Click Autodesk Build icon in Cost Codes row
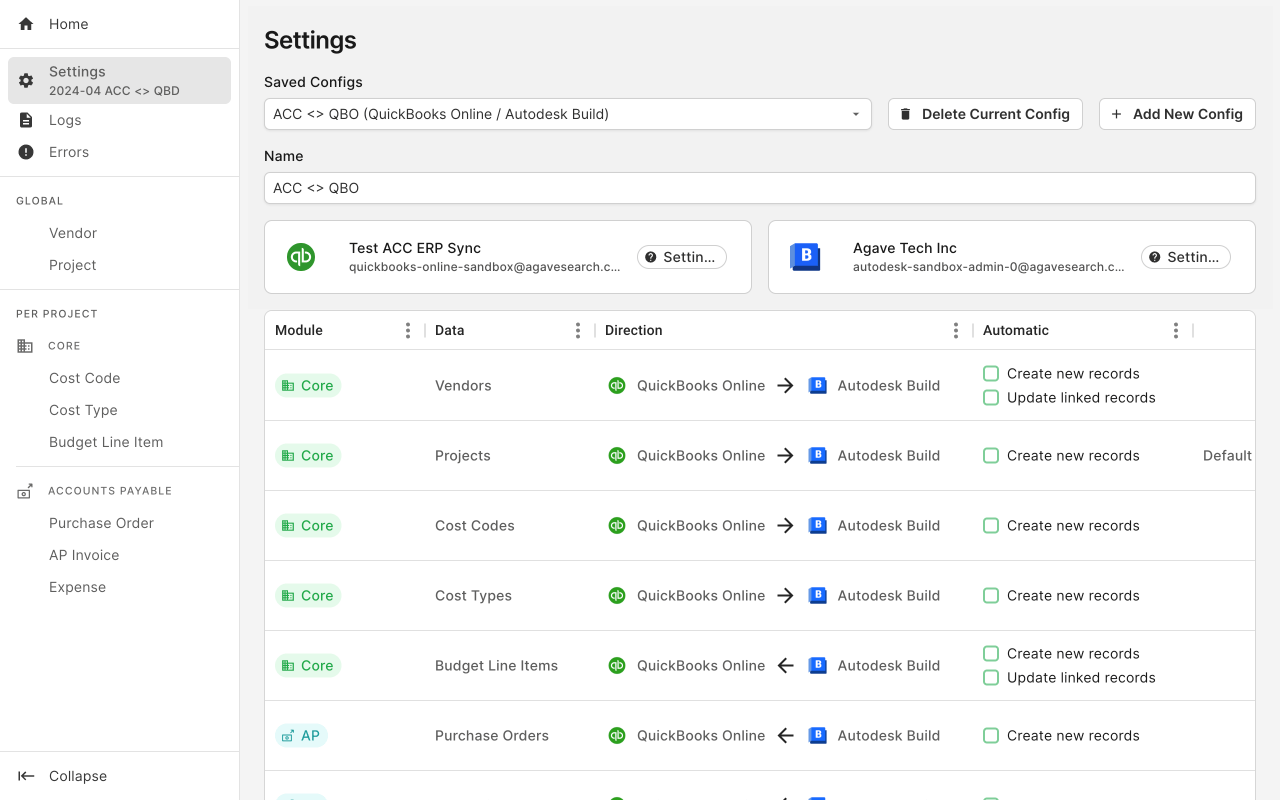1280x800 pixels. 817,525
